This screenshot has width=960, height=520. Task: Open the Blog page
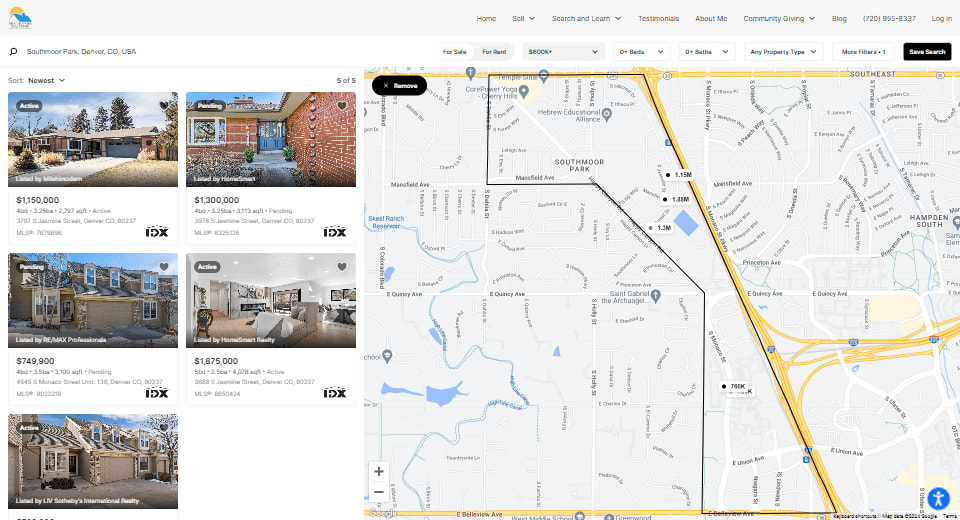click(839, 18)
